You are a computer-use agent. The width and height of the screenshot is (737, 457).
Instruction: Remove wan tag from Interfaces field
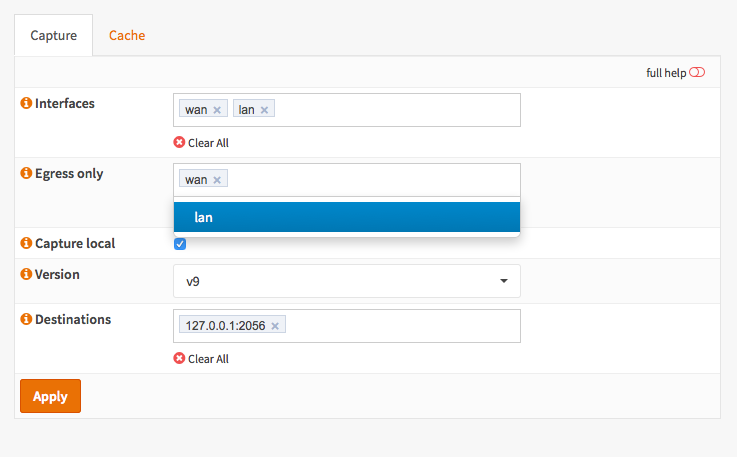click(x=217, y=110)
